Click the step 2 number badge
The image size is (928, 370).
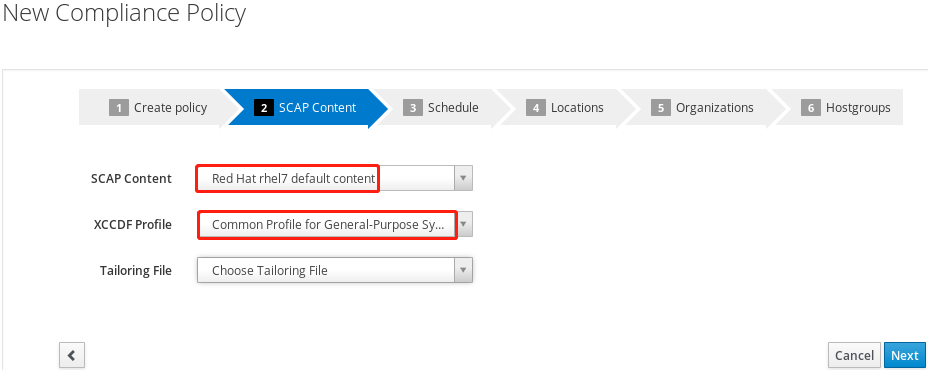[x=264, y=108]
